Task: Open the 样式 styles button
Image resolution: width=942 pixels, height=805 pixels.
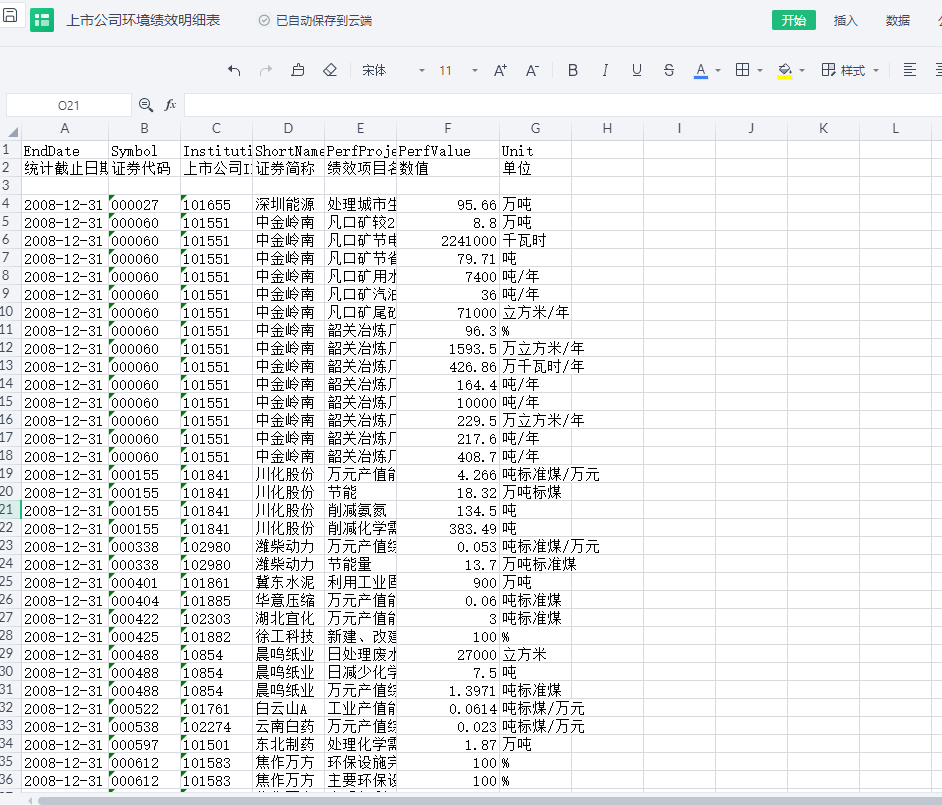Action: 850,70
